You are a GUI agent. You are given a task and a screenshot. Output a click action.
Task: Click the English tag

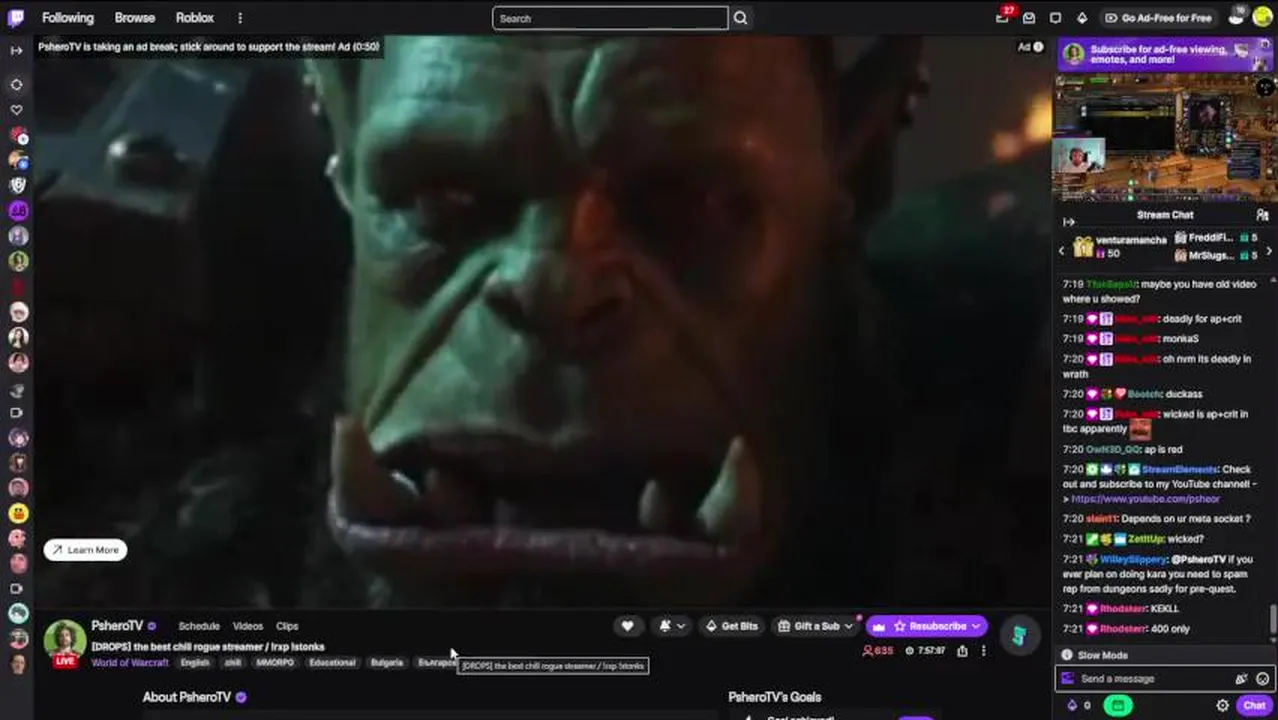195,663
